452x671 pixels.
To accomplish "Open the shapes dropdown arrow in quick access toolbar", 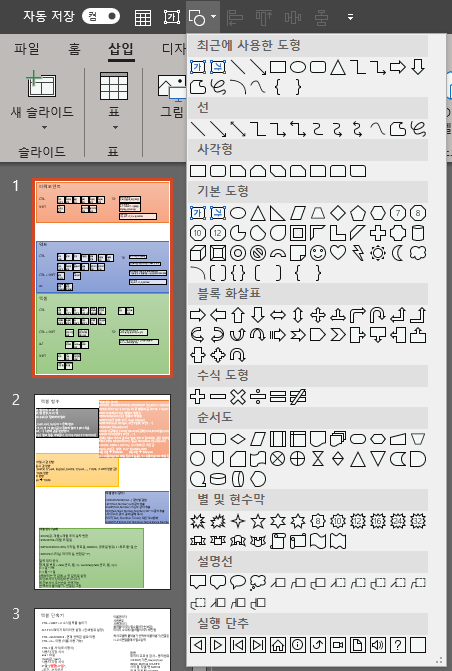I will coord(213,18).
